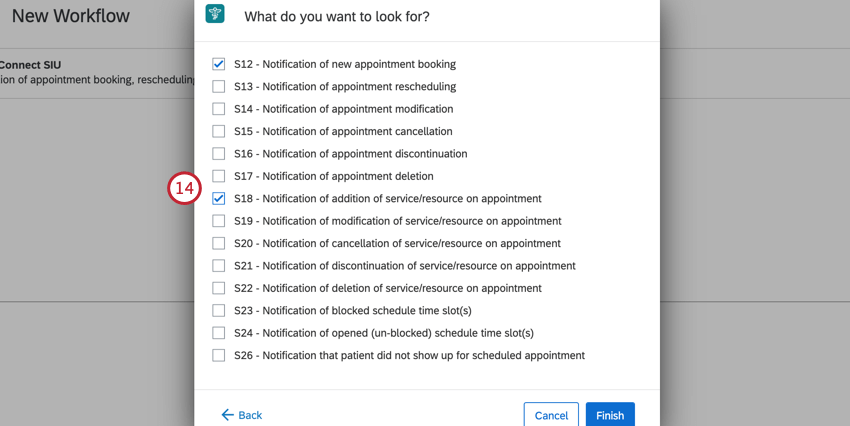The height and width of the screenshot is (426, 850).
Task: Uncheck S12 new appointment booking checkbox
Action: (x=218, y=64)
